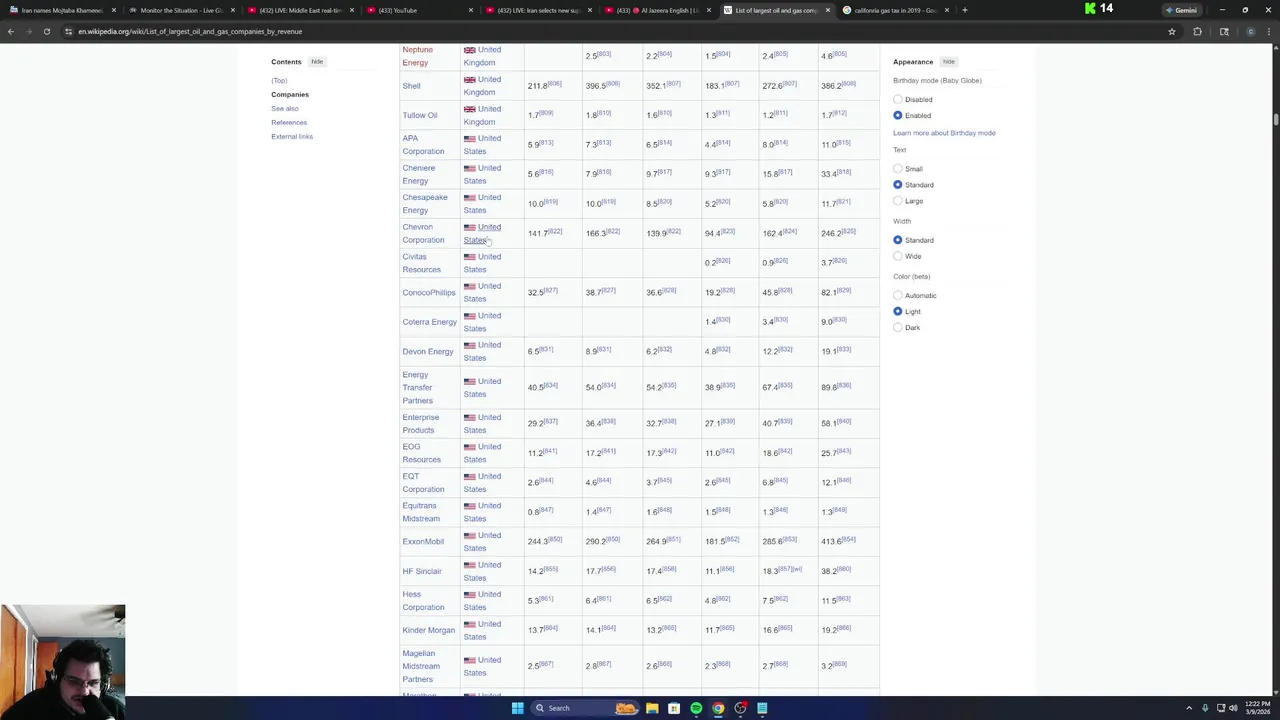Screen dimensions: 1280x720
Task: Open the Devon Energy link
Action: pos(428,352)
